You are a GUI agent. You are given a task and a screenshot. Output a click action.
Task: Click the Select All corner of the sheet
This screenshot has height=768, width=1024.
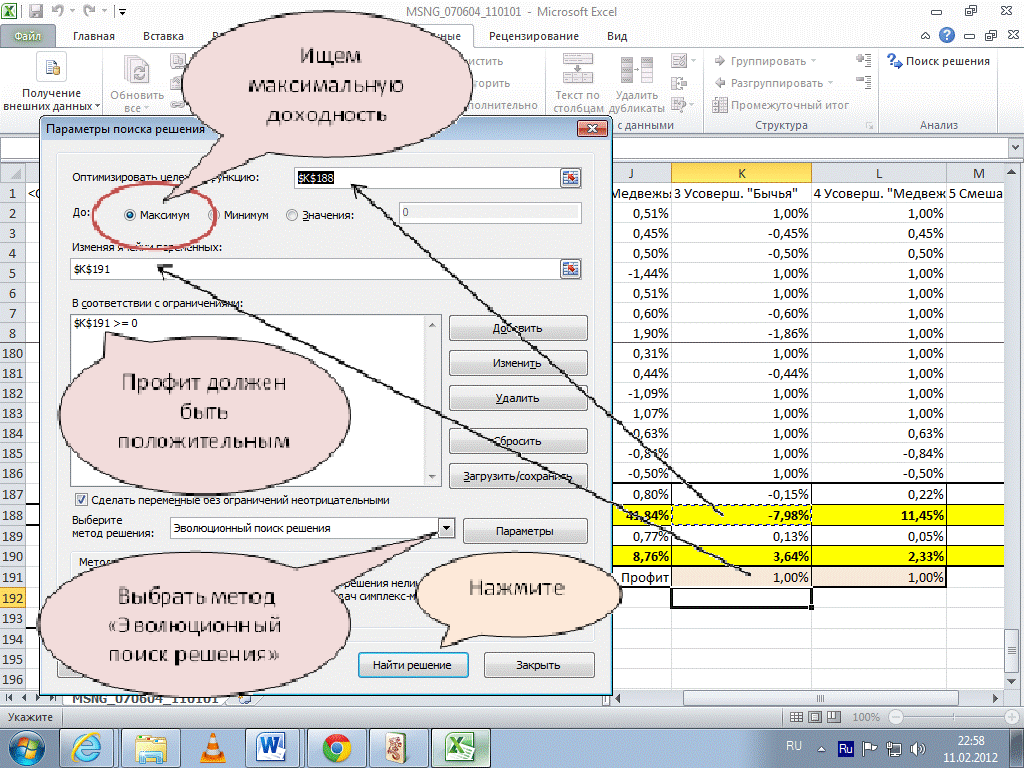point(12,173)
